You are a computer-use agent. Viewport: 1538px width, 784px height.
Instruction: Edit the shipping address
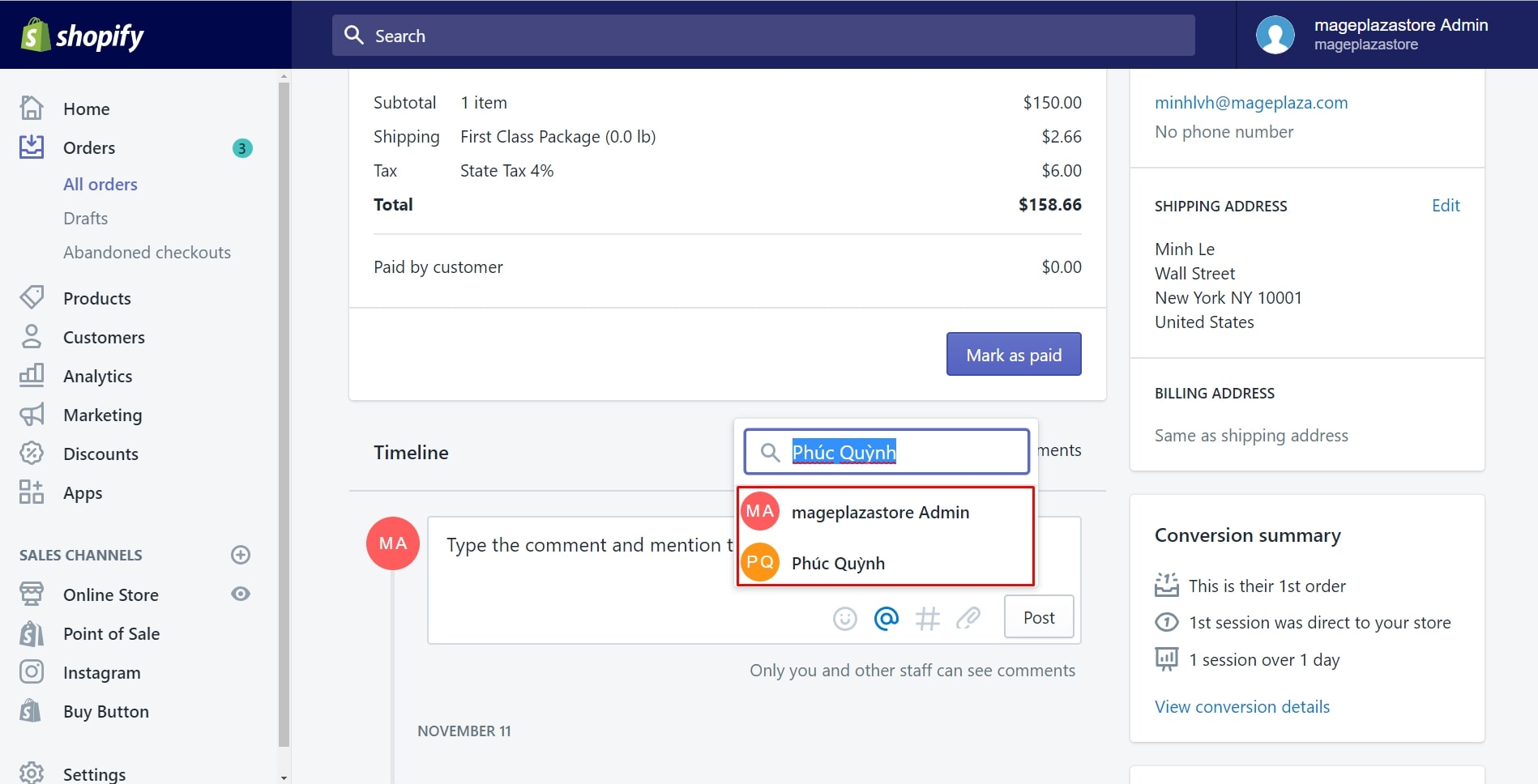[1445, 206]
